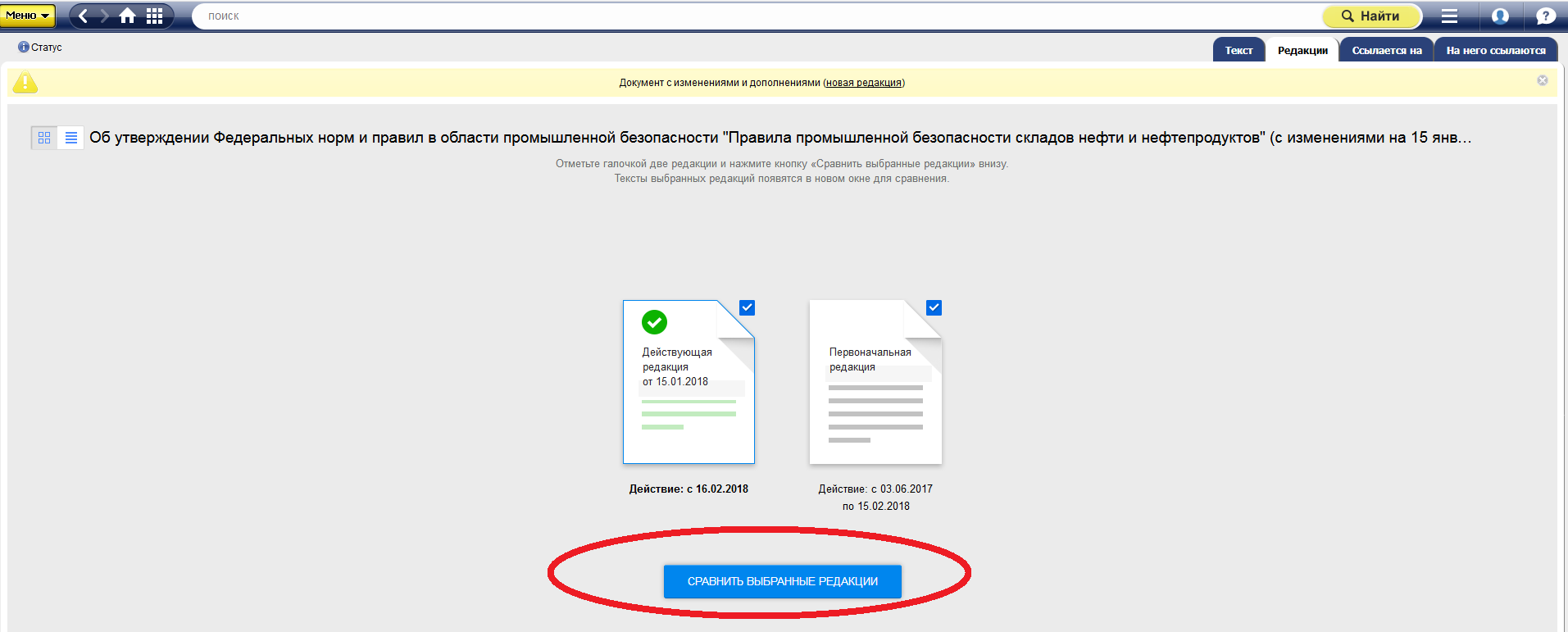Open the Текст tab
This screenshot has width=1568, height=632.
pyautogui.click(x=1238, y=50)
